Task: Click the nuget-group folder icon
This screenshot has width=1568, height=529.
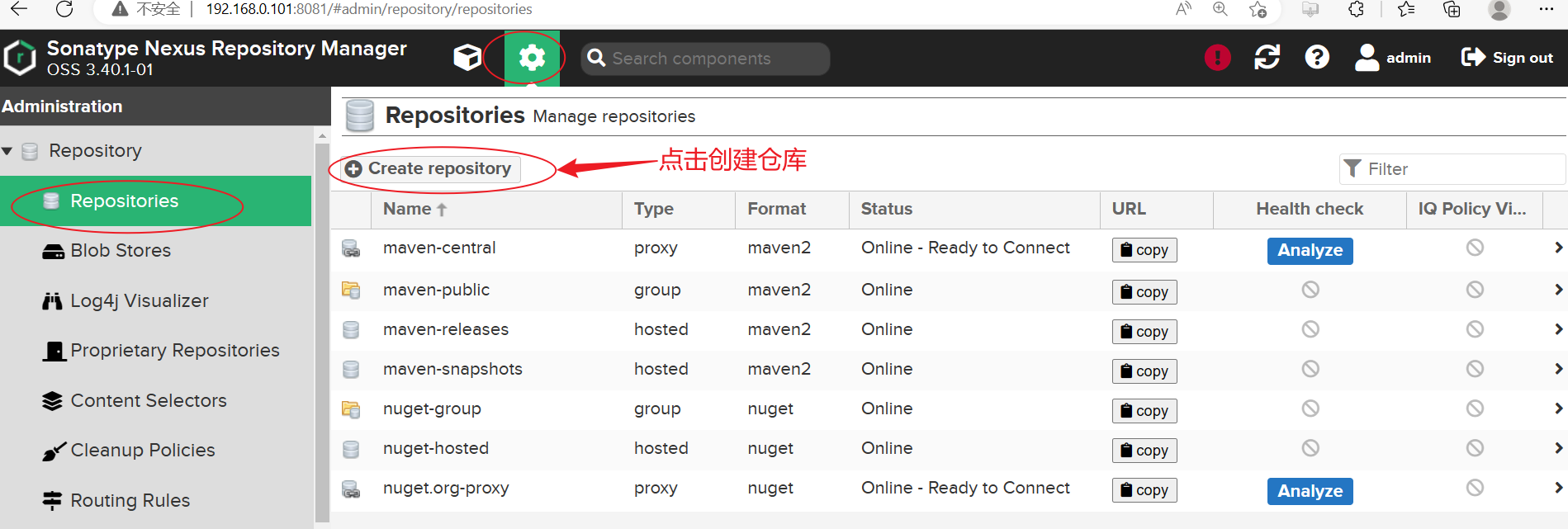Action: [x=351, y=409]
